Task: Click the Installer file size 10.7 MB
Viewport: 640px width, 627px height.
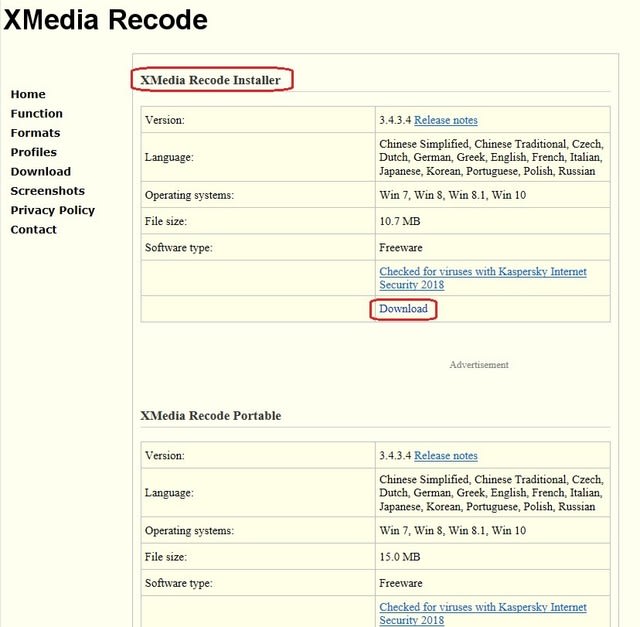Action: click(400, 221)
